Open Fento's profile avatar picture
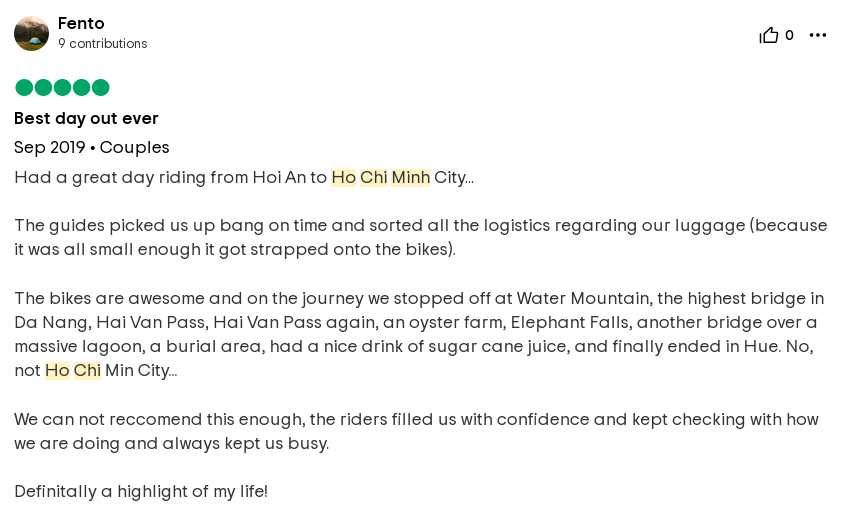This screenshot has width=850, height=507. (31, 34)
